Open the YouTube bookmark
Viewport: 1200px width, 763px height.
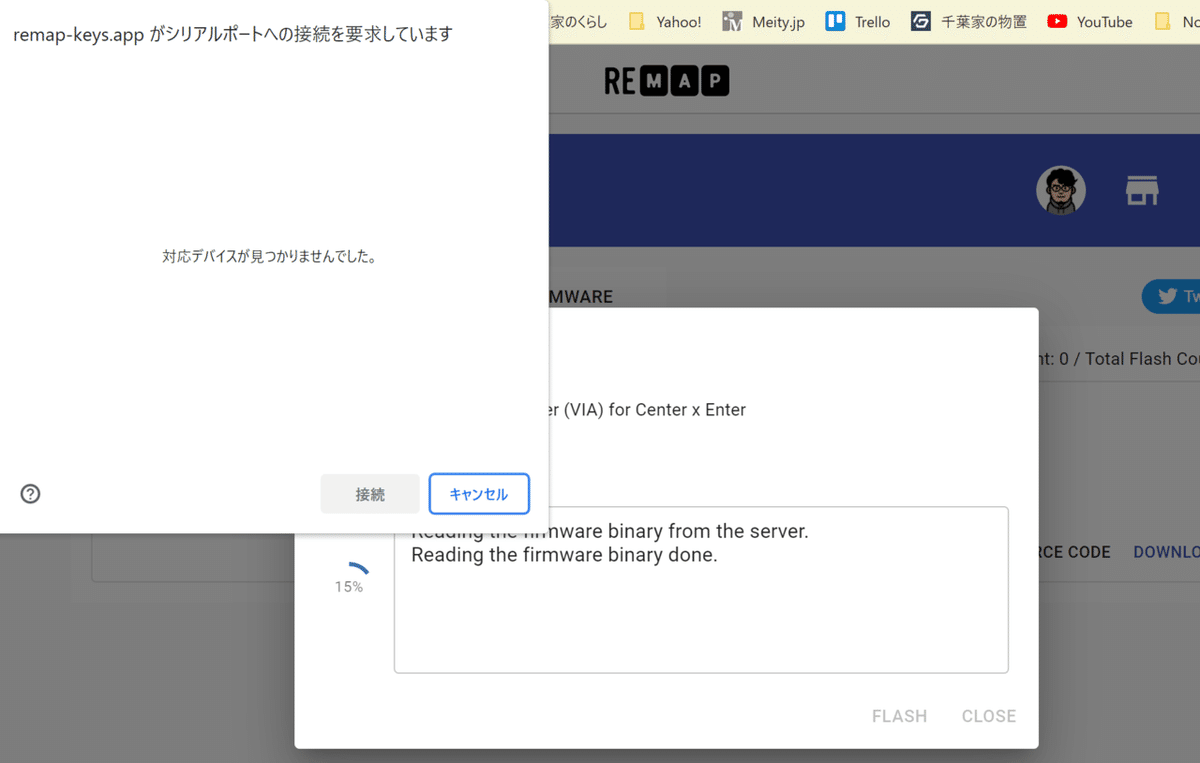(x=1090, y=21)
